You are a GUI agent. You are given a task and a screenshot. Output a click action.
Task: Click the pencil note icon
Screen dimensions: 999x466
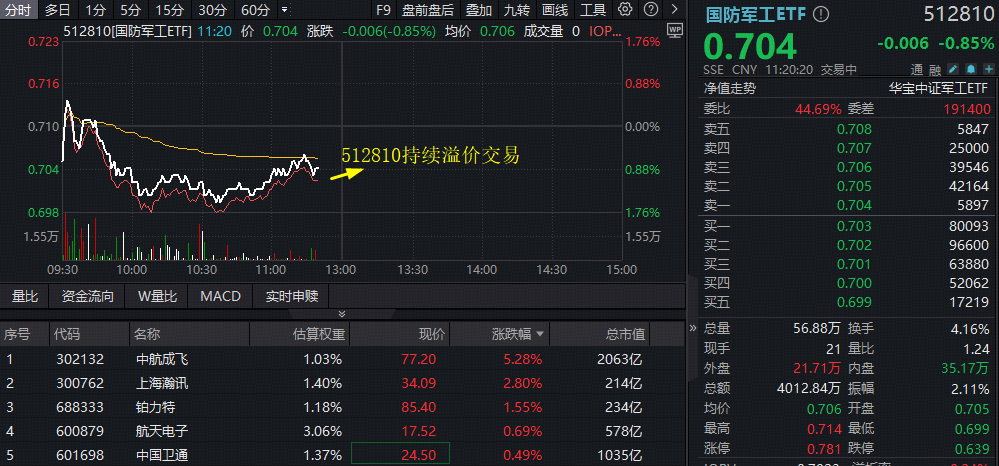point(954,70)
